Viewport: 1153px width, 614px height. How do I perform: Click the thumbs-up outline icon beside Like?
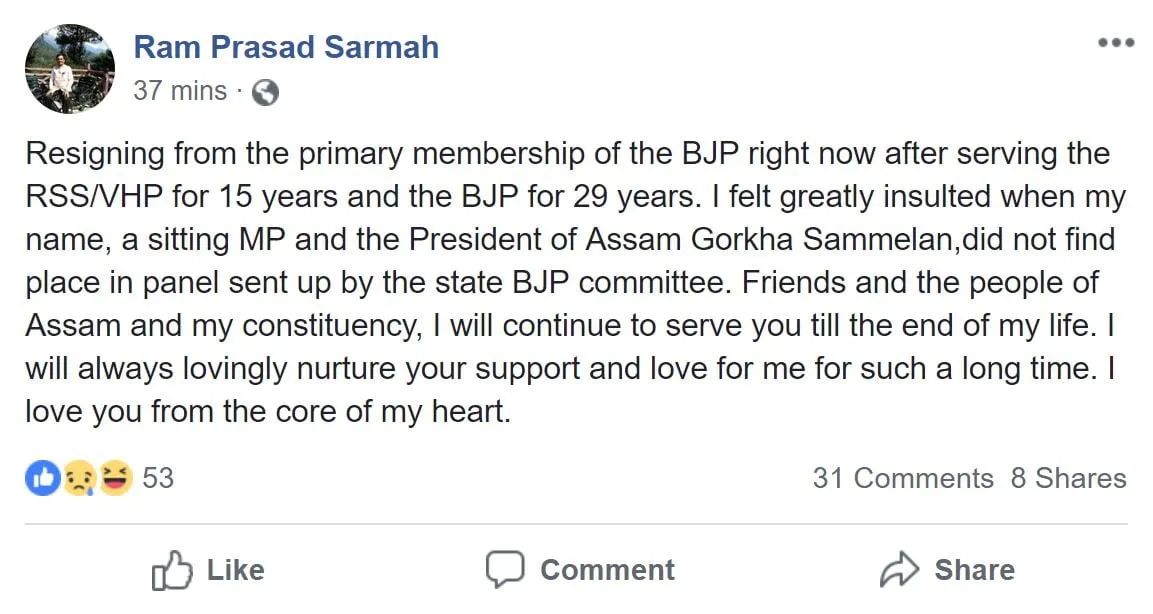tap(172, 570)
